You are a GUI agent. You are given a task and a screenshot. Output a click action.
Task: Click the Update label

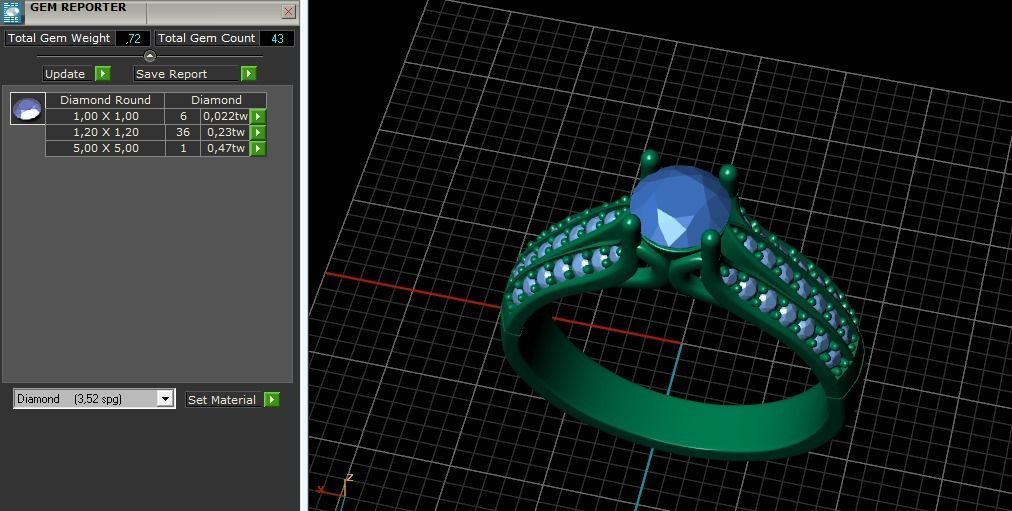(x=65, y=74)
